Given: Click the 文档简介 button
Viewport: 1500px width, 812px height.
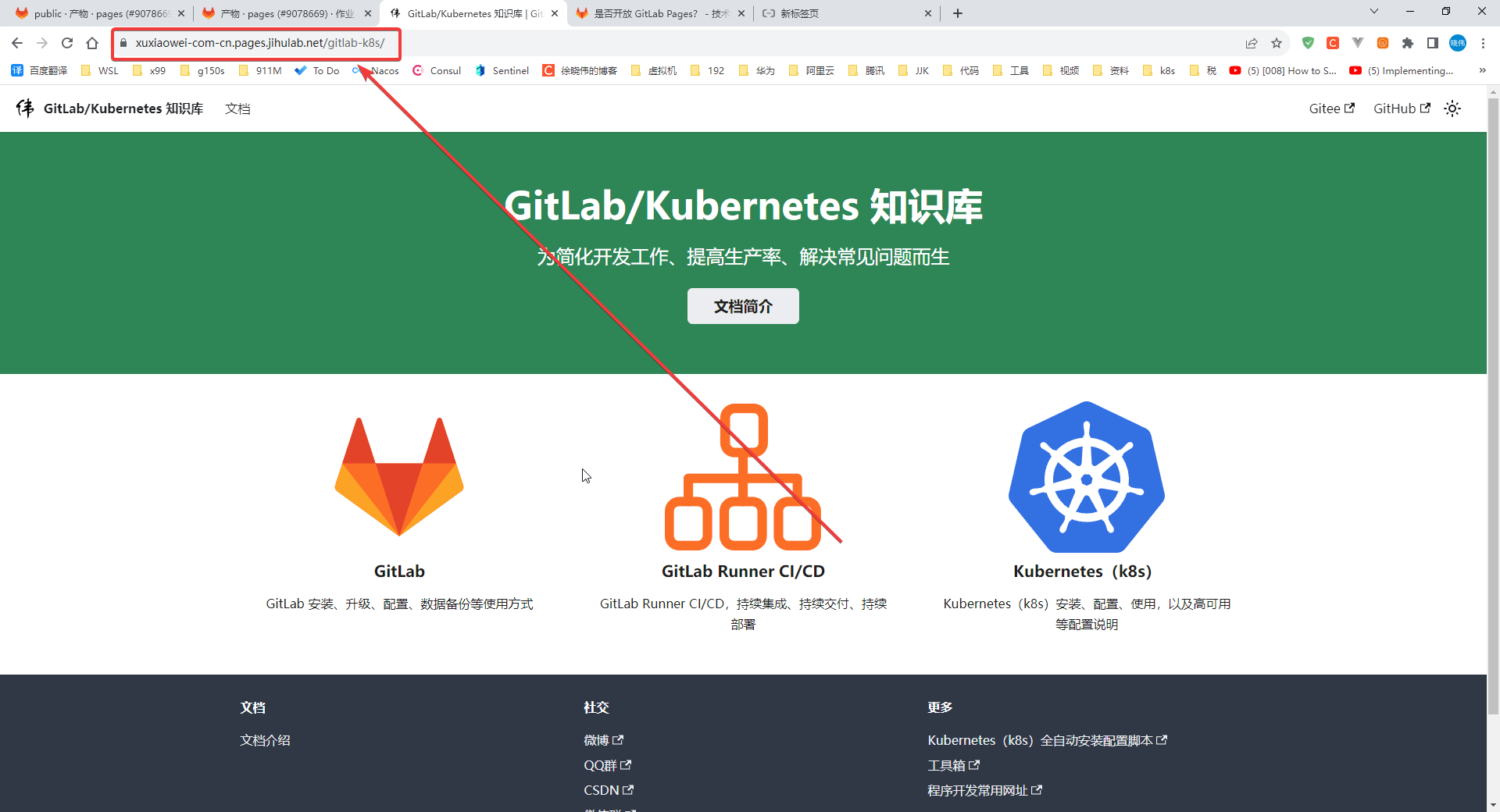Looking at the screenshot, I should [x=743, y=306].
